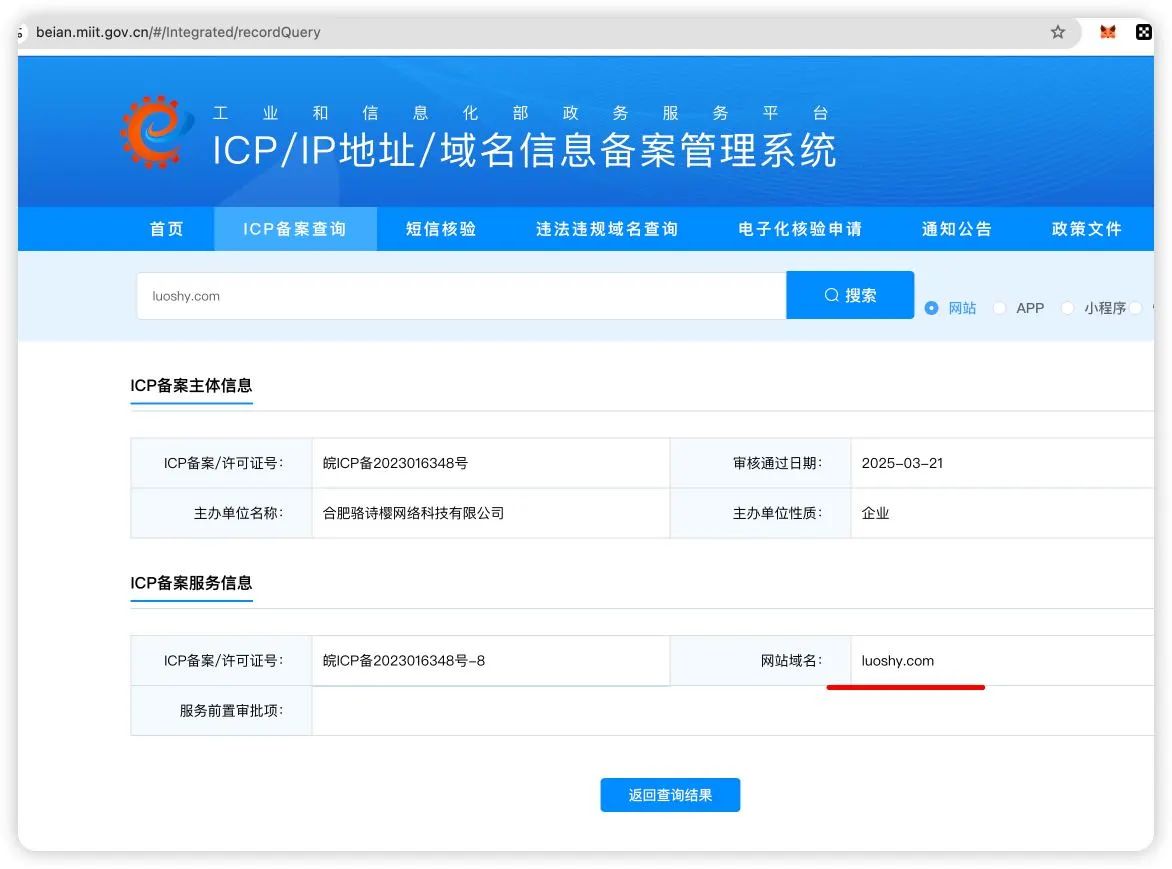This screenshot has height=869, width=1172.
Task: Click the 返回查询结果 button
Action: click(670, 795)
